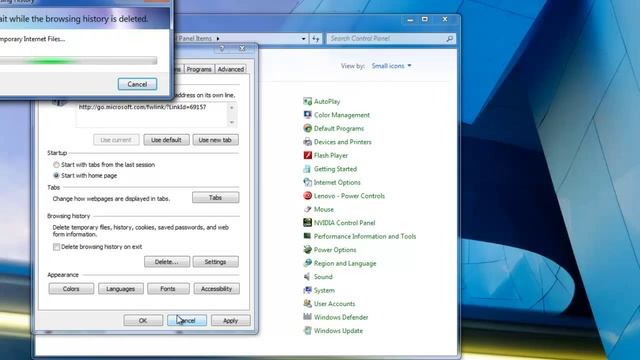Click OK in Internet Options dialog
This screenshot has height=360, width=640.
pos(143,320)
